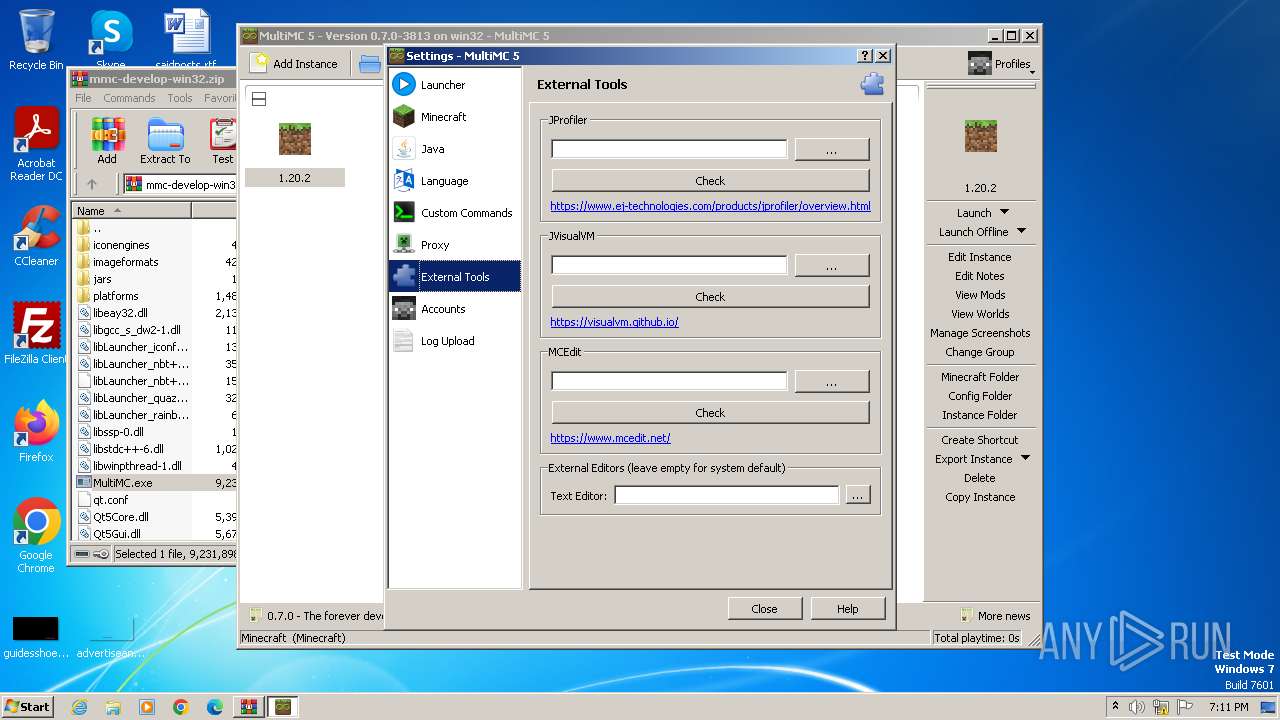Browse for the JProfiler folder
Image resolution: width=1280 pixels, height=720 pixels.
coord(832,150)
